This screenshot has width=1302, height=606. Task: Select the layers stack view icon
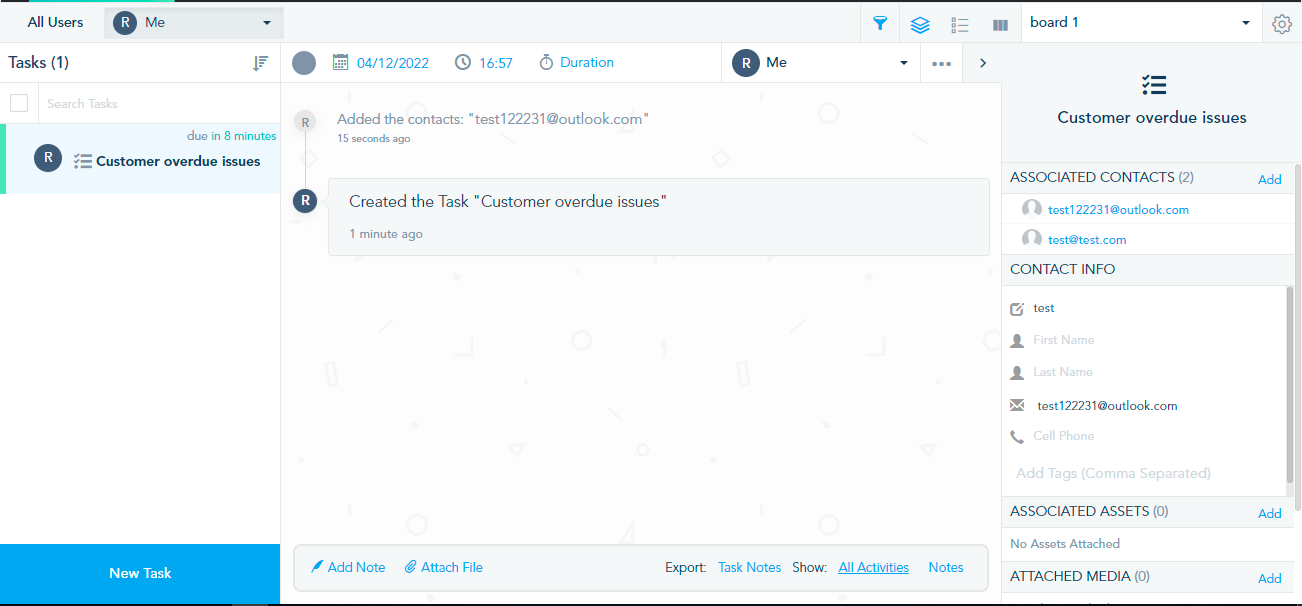click(920, 24)
